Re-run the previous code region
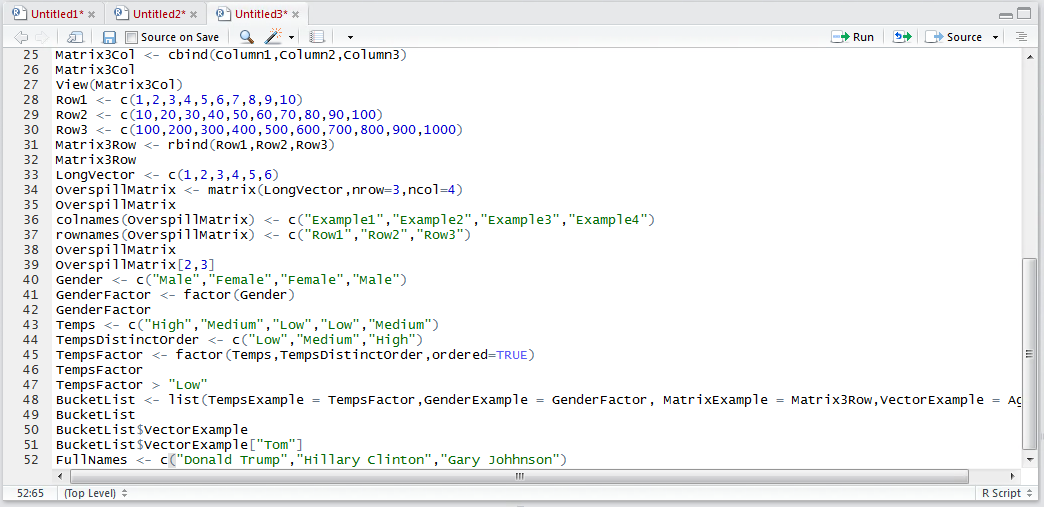 (x=902, y=37)
